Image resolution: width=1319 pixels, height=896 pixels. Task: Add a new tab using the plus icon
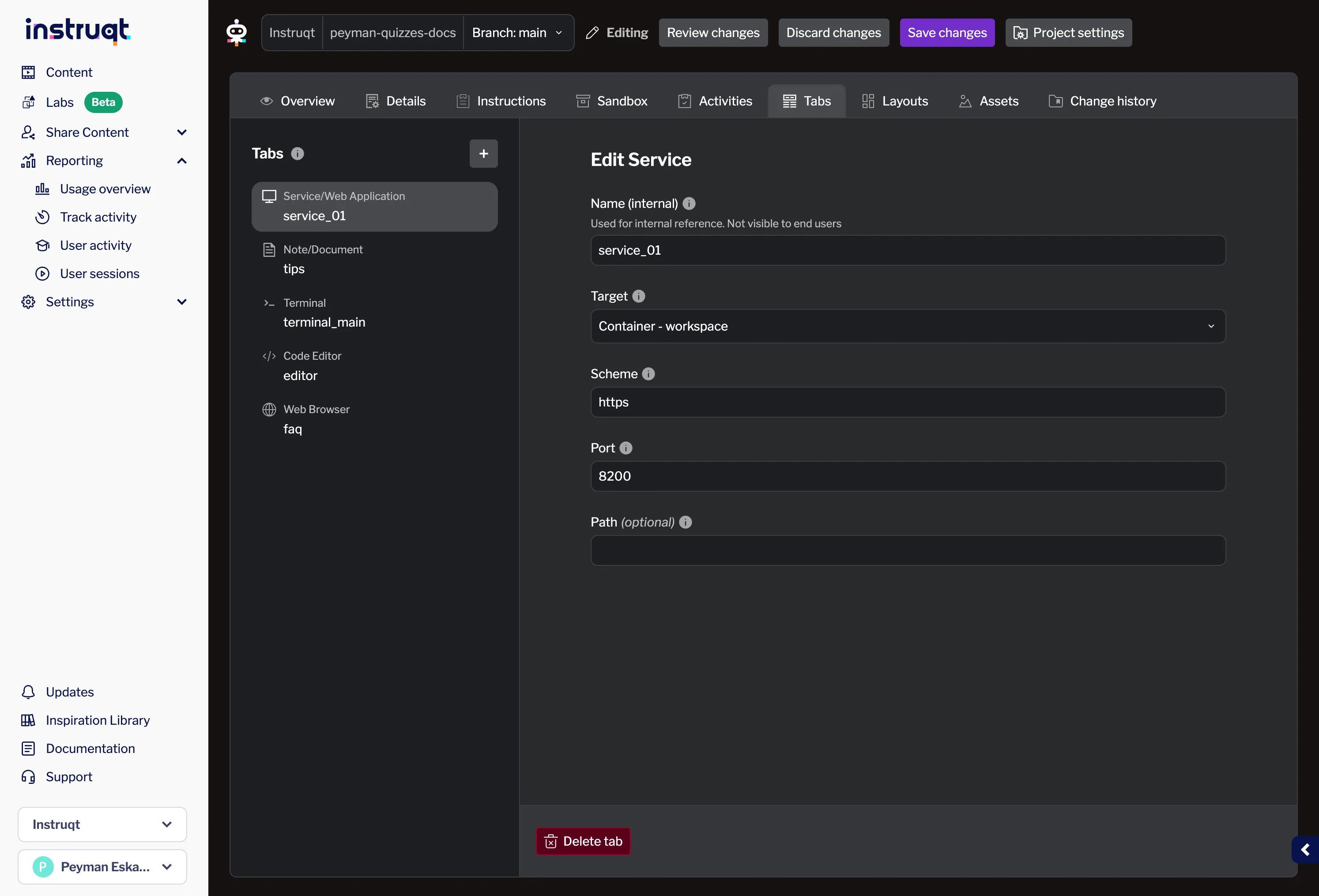click(483, 153)
